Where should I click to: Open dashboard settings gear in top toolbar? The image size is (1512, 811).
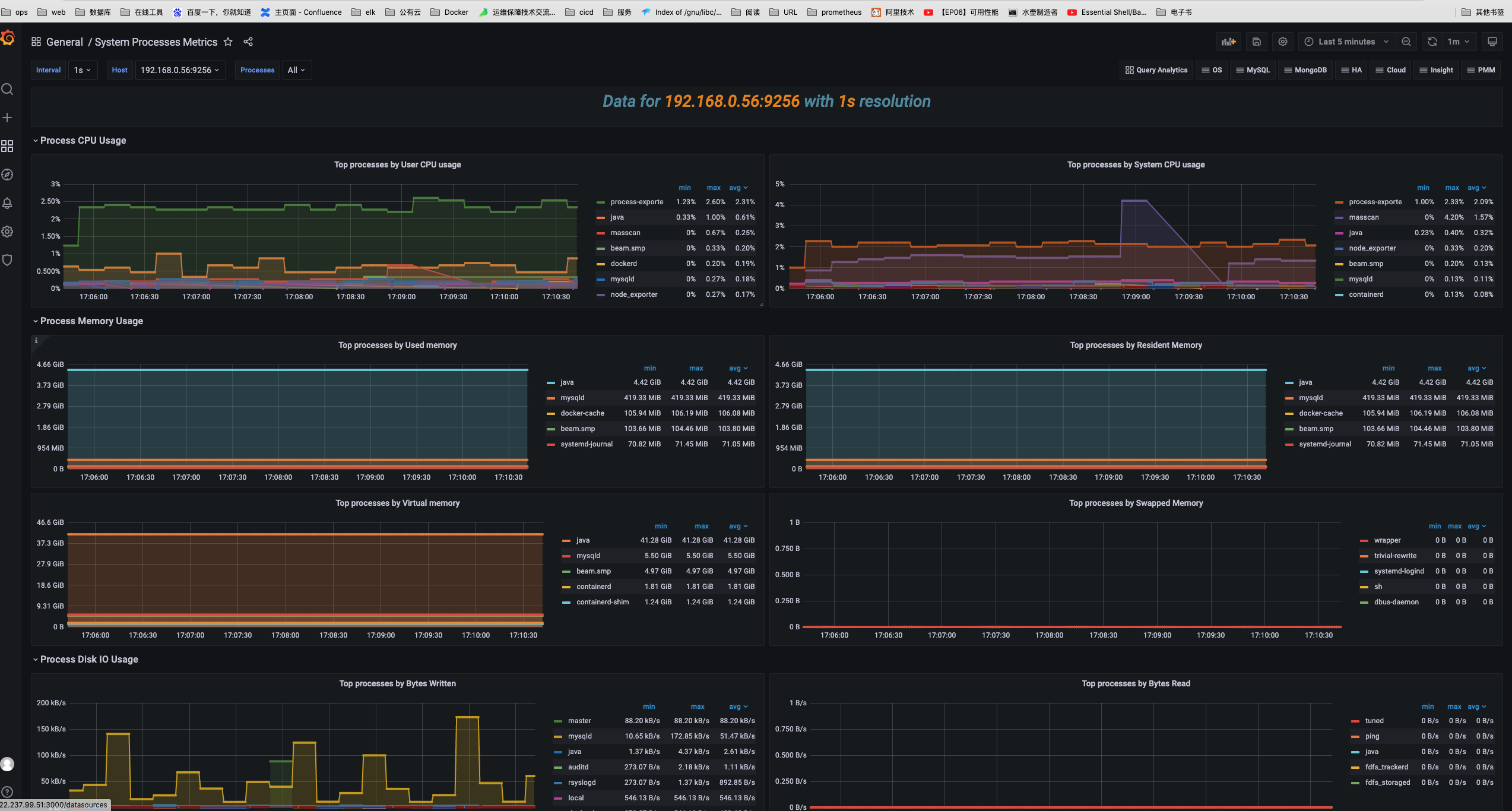pos(1283,42)
